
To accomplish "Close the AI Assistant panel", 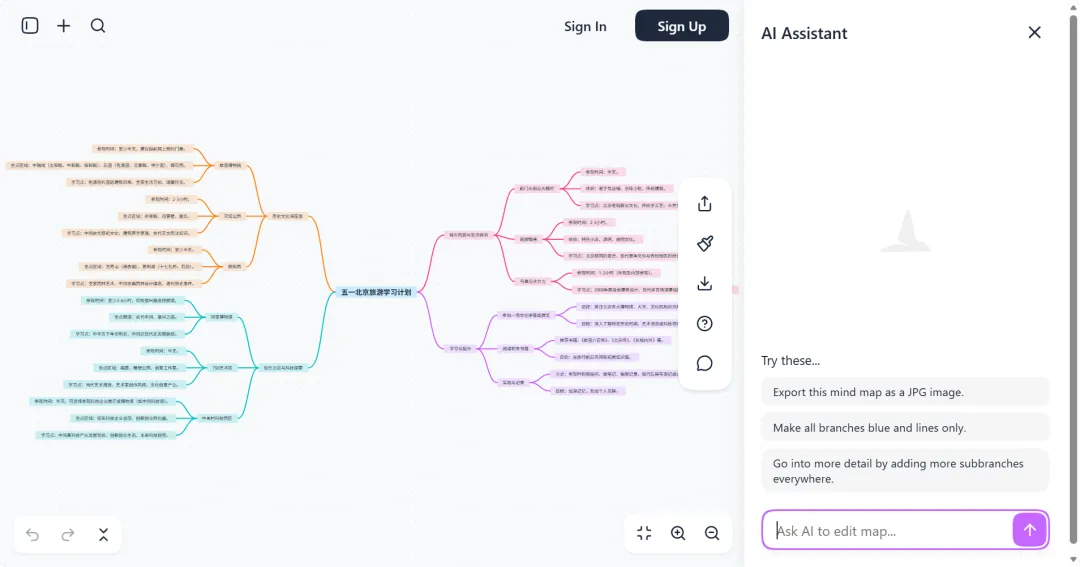I will click(1035, 32).
